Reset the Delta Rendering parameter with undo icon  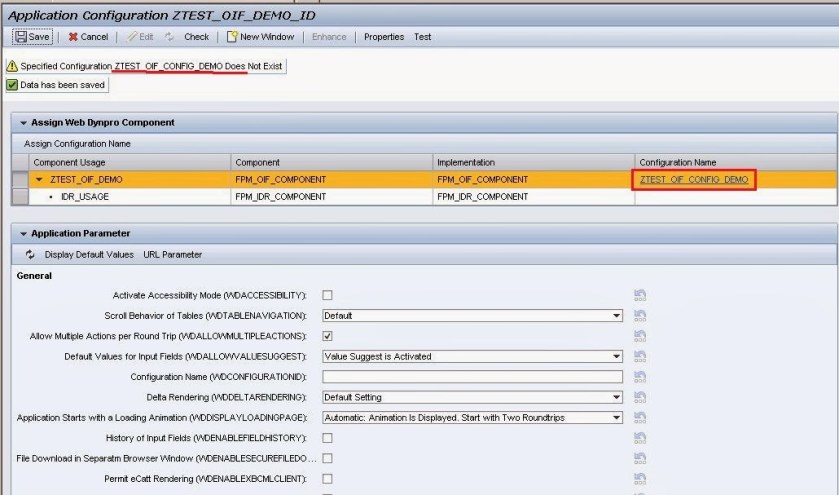point(640,397)
